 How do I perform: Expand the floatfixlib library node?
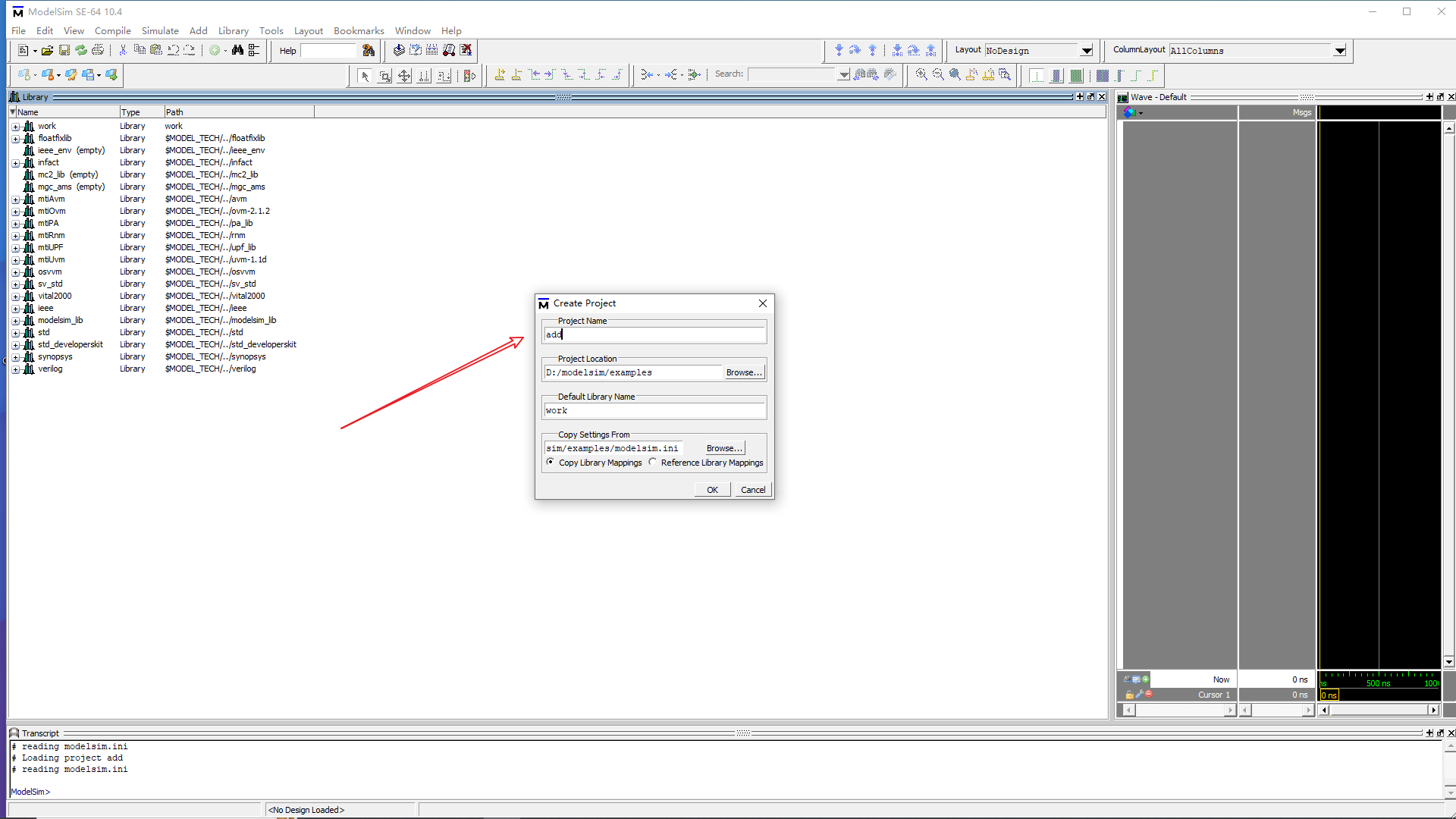tap(15, 139)
